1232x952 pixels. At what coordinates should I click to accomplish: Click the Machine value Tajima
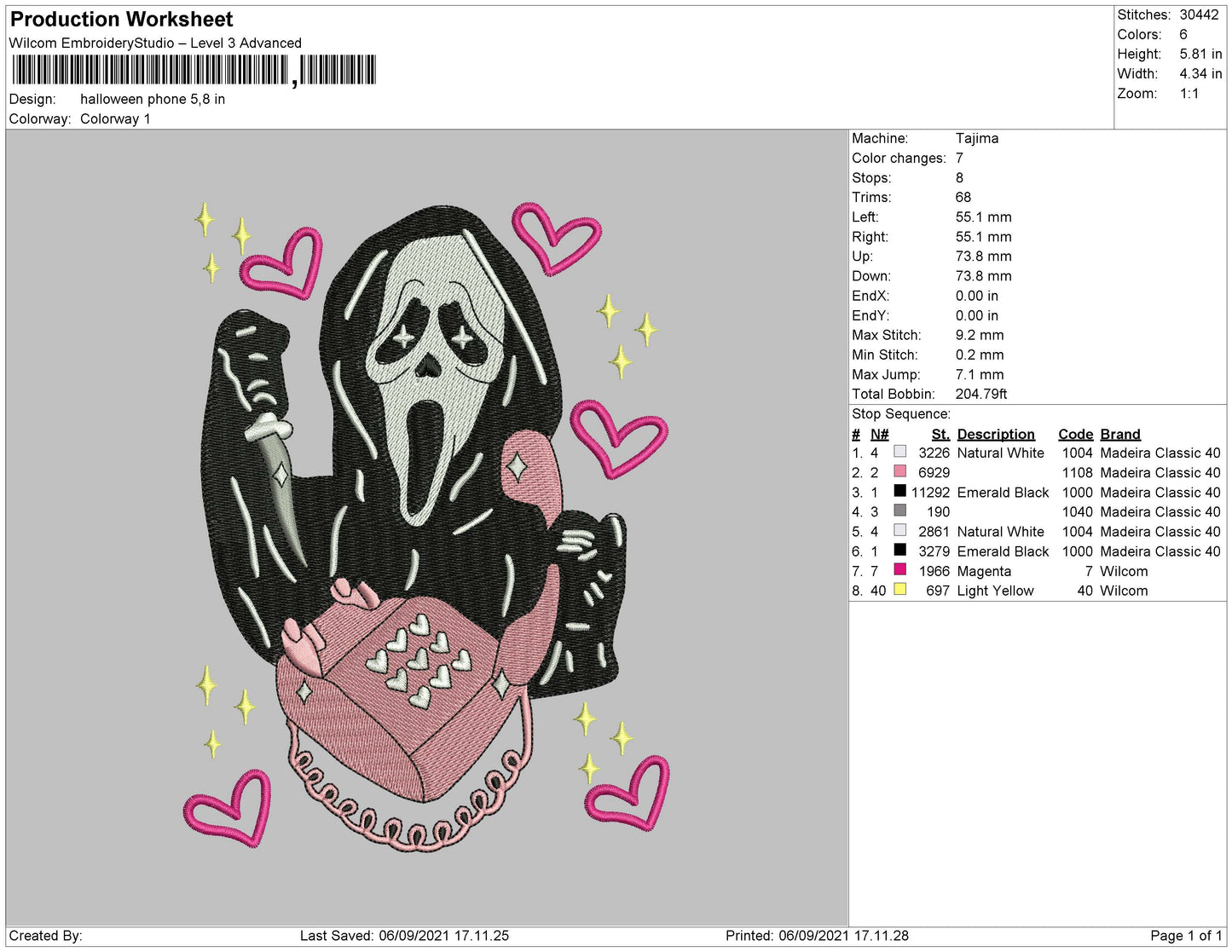click(977, 138)
